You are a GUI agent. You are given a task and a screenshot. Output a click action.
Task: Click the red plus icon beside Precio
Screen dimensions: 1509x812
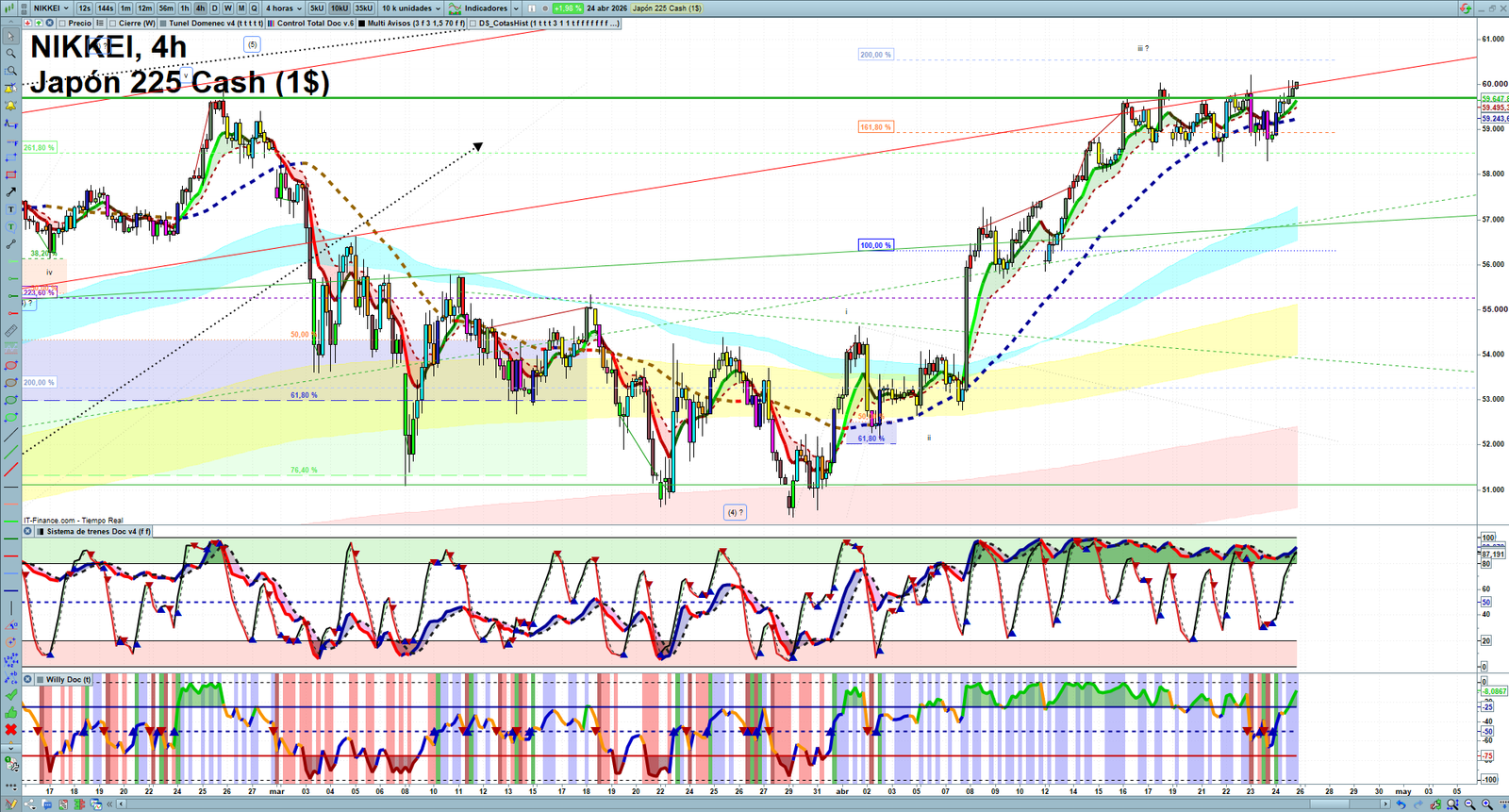pyautogui.click(x=28, y=23)
